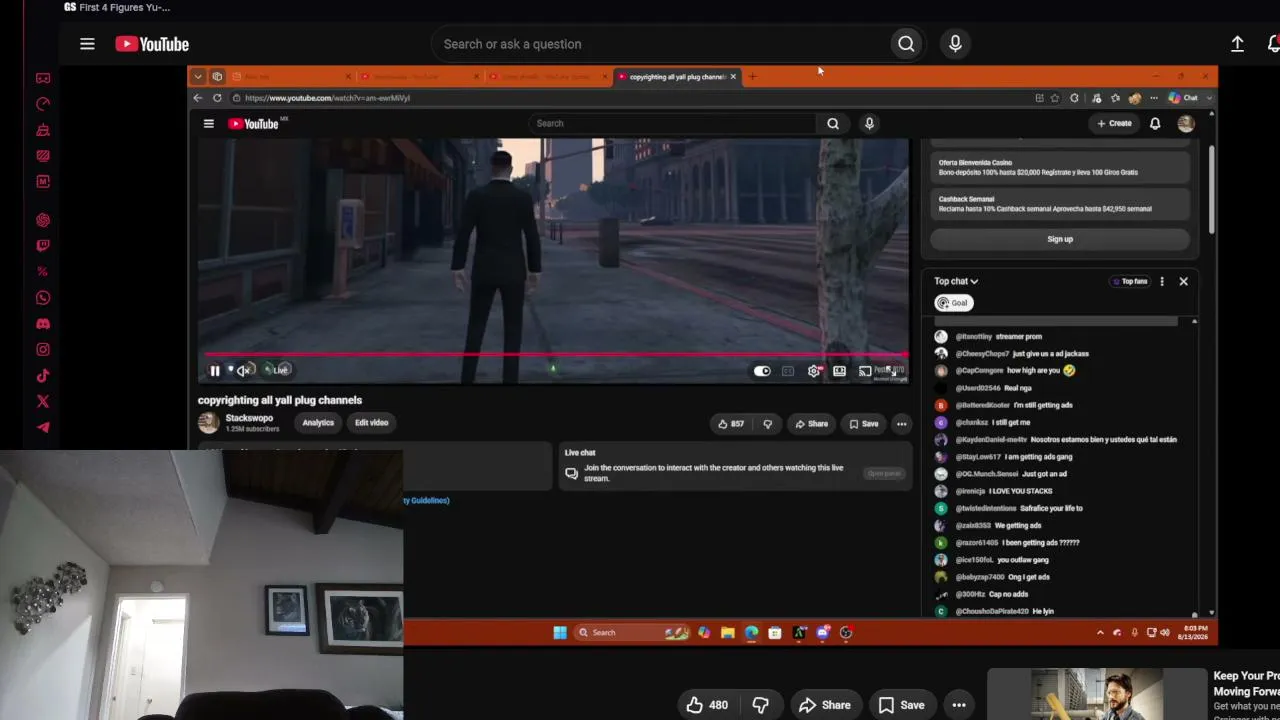Select the 'copyrighting all yall plug channels' browser tab
Screen dimensions: 1280x720
tap(676, 77)
